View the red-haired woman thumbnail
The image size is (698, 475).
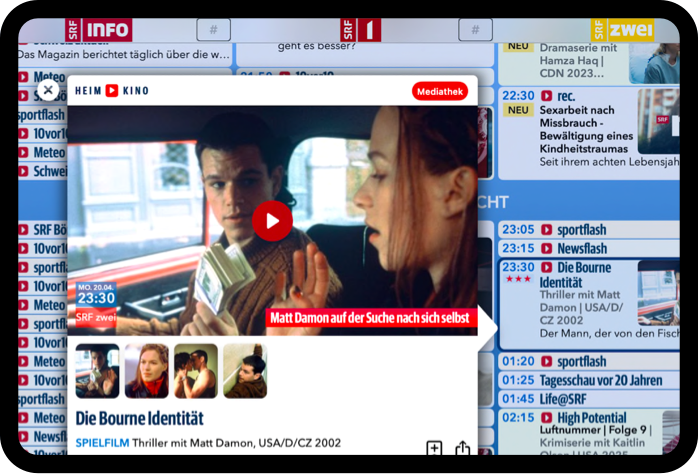pyautogui.click(x=146, y=371)
